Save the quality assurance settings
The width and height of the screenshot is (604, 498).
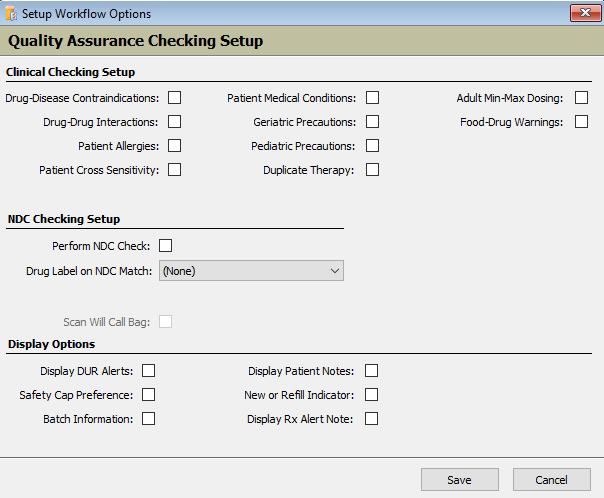pos(459,480)
